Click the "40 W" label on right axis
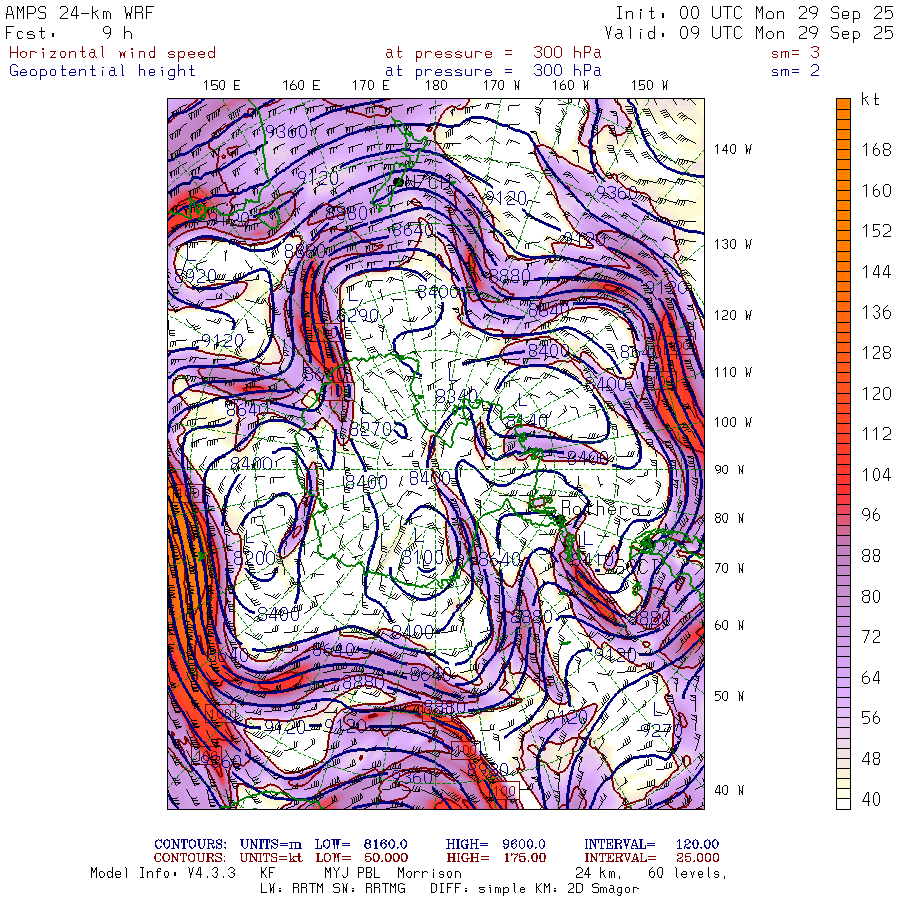 [x=729, y=790]
